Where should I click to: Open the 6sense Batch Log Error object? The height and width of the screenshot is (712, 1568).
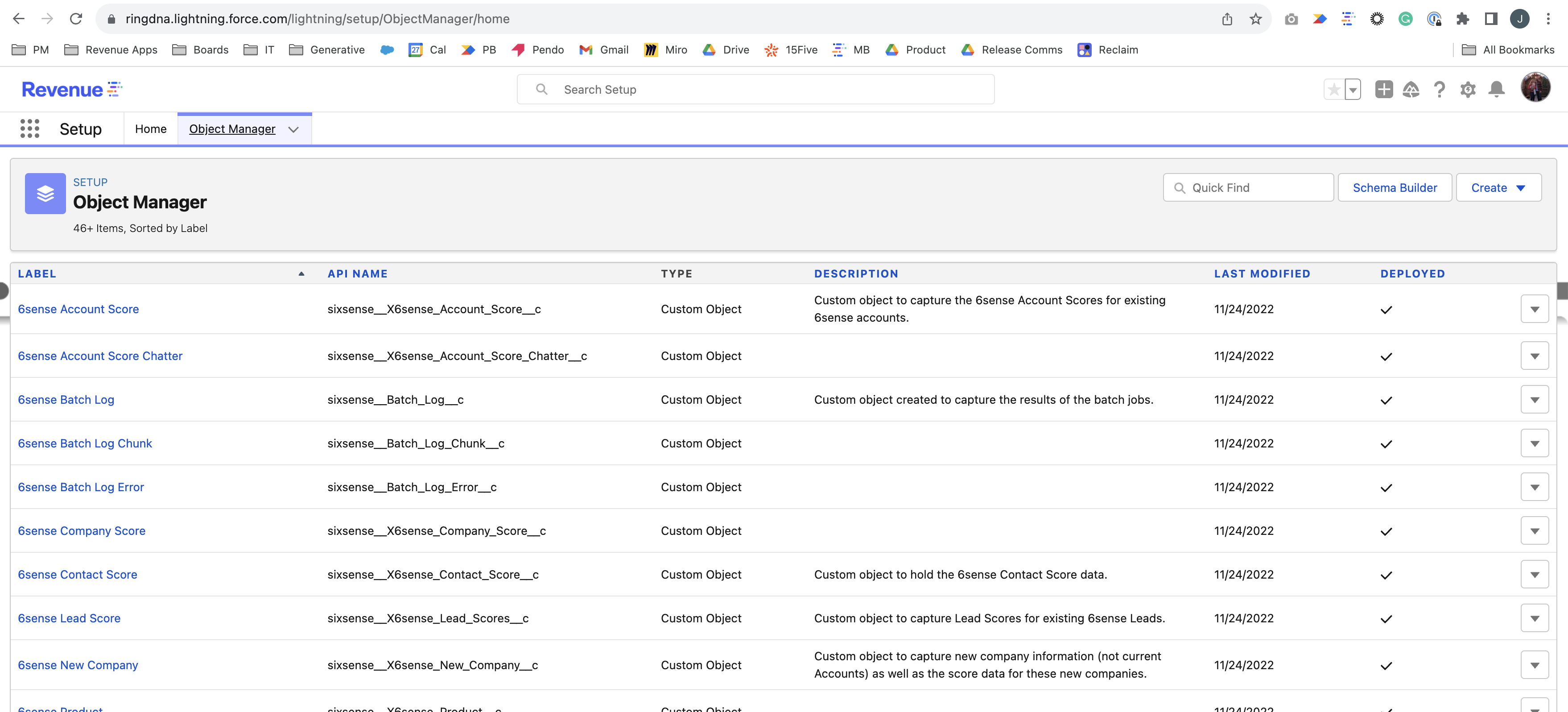coord(81,488)
